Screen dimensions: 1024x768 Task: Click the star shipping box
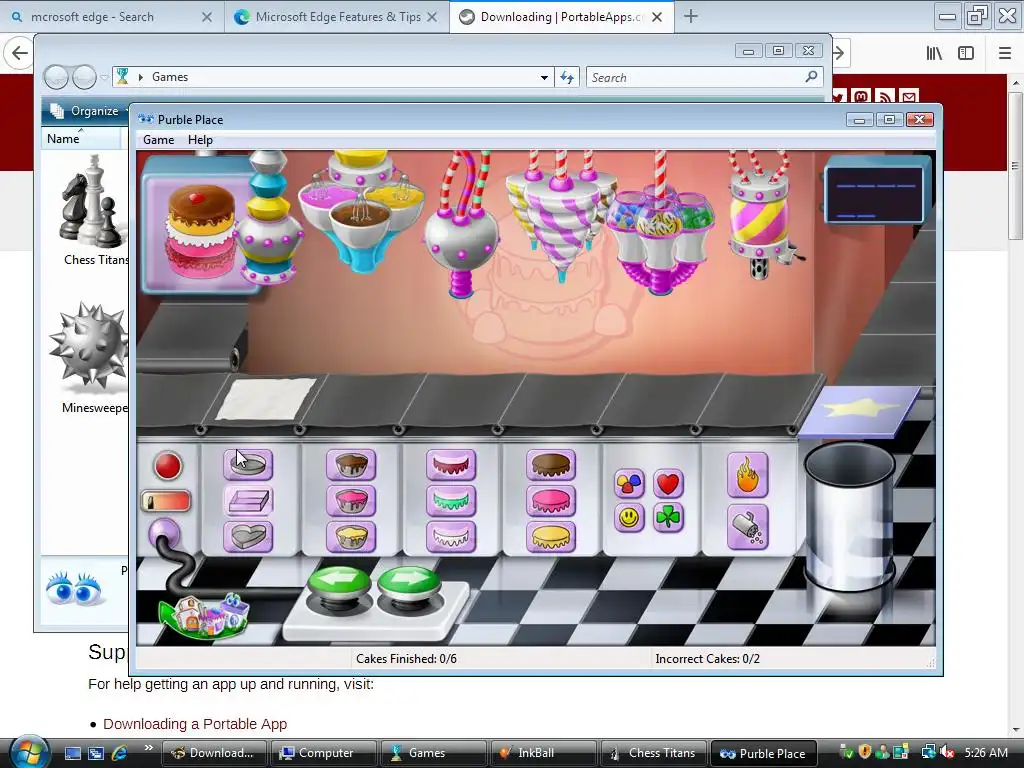859,411
